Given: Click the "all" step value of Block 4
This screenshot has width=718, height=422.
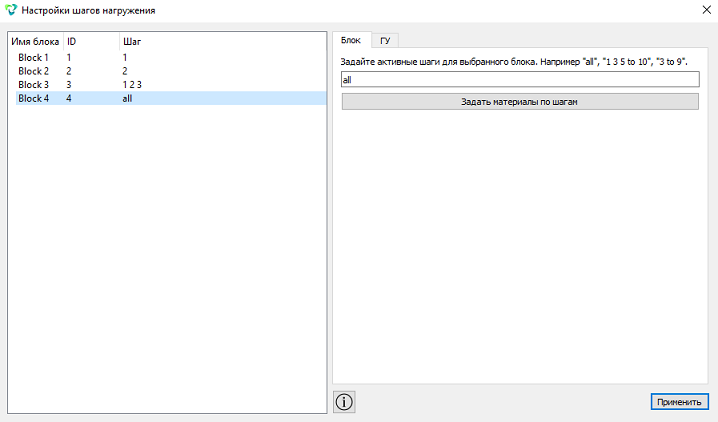Looking at the screenshot, I should click(x=127, y=98).
